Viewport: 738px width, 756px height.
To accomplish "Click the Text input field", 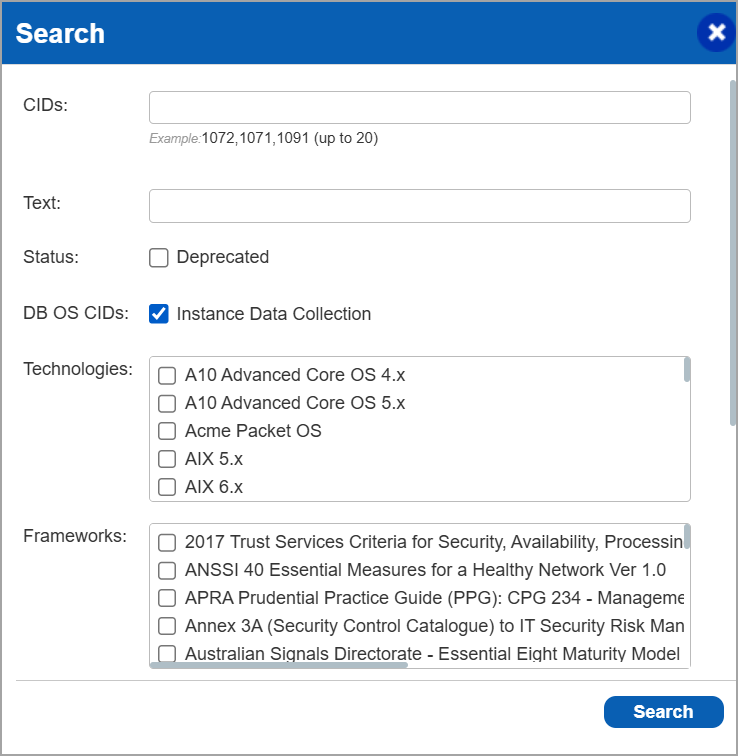I will point(419,206).
